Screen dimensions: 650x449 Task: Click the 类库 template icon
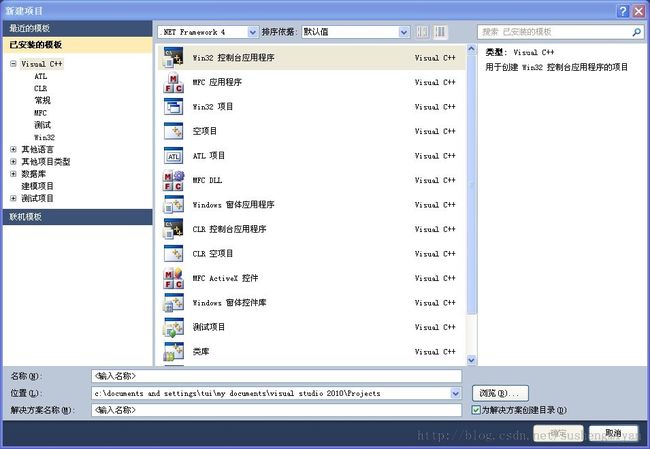(x=173, y=352)
